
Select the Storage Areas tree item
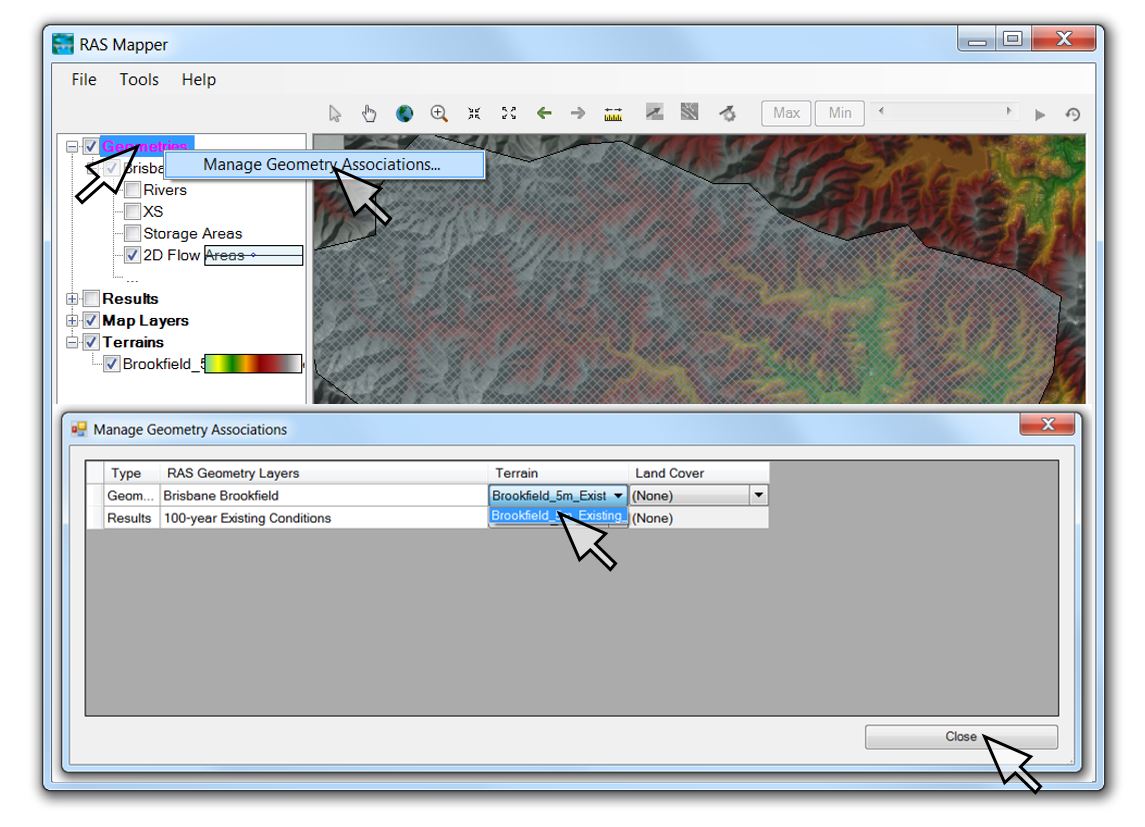point(193,234)
